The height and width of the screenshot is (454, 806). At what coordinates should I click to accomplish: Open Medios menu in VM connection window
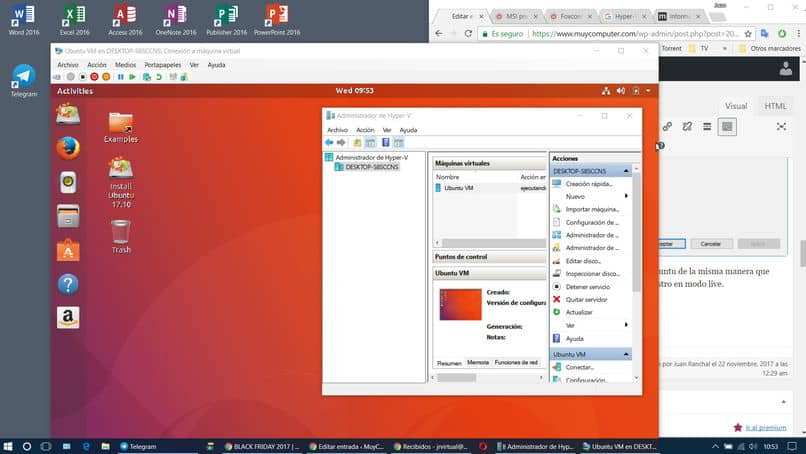(x=125, y=65)
